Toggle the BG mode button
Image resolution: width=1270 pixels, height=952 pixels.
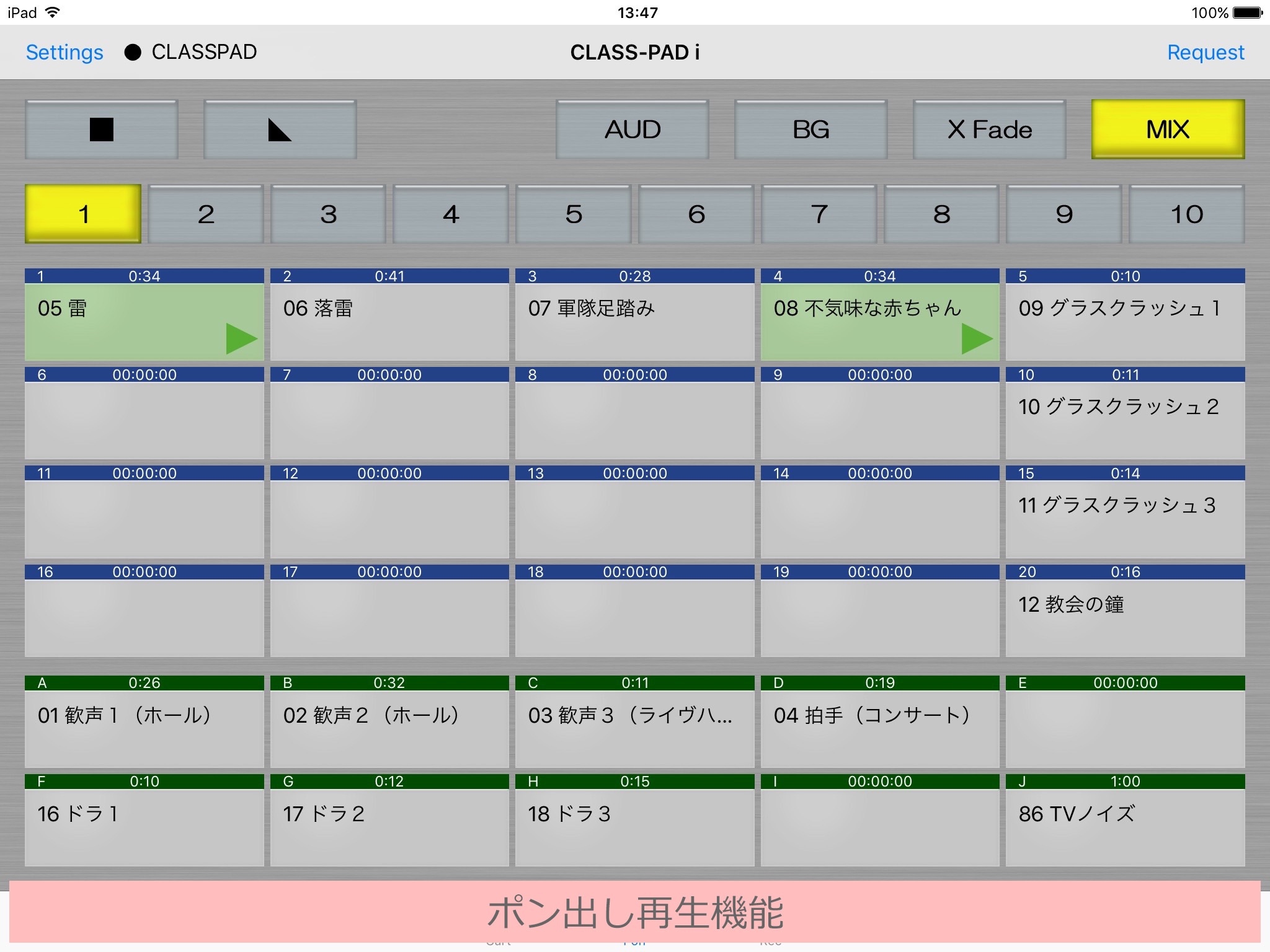(811, 130)
